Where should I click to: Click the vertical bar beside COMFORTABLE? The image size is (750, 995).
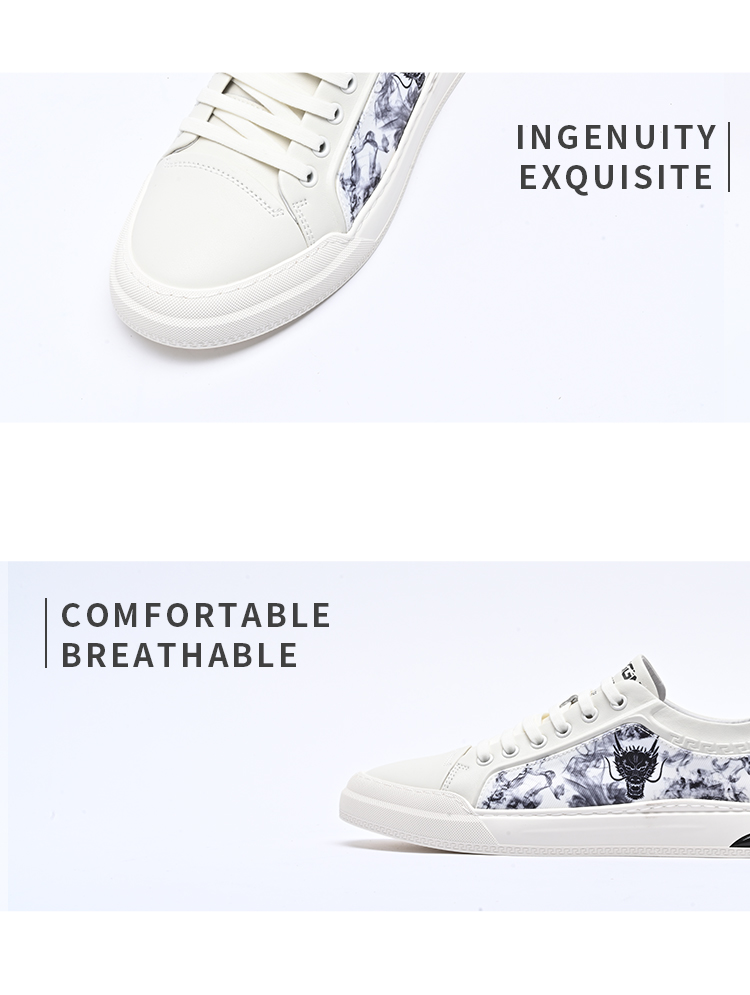pos(46,633)
